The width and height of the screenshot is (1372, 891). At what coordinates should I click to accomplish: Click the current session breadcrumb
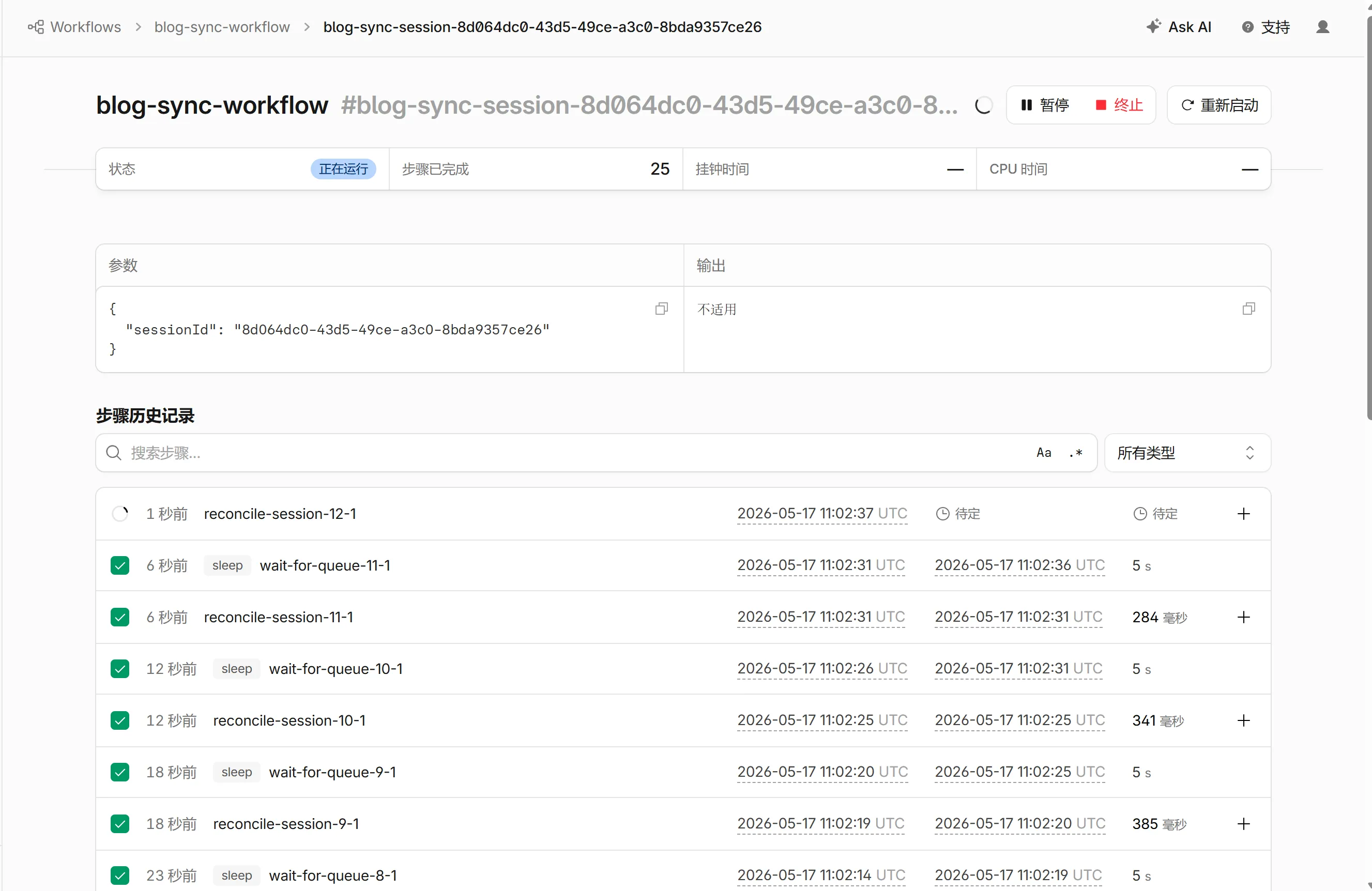tap(542, 27)
